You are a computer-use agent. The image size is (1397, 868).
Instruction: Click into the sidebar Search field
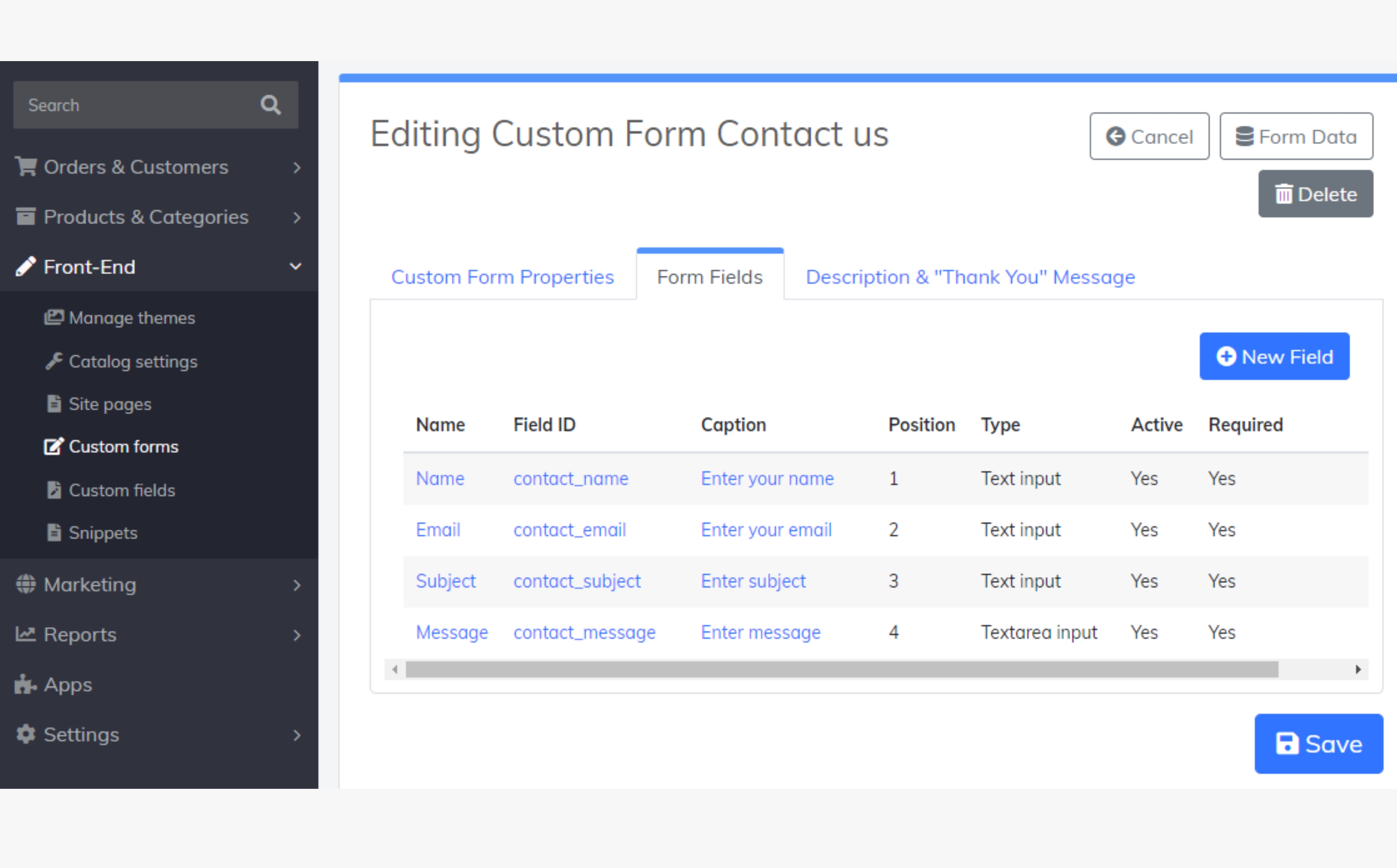point(132,105)
